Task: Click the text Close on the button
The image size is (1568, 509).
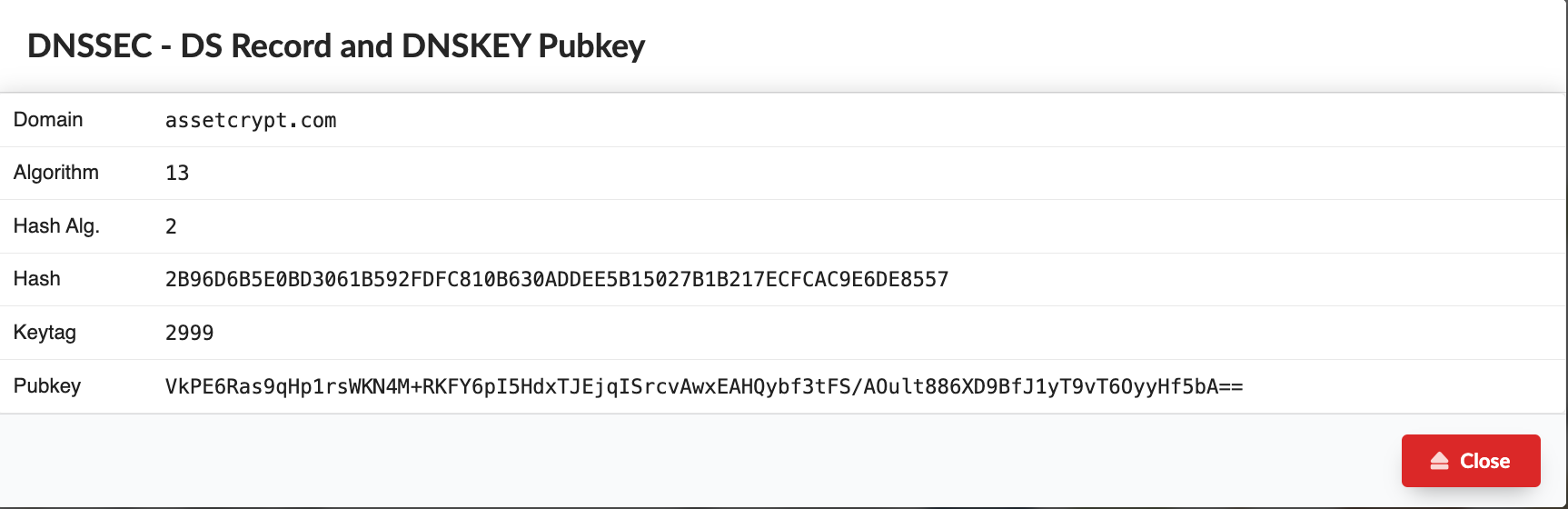Action: [x=1484, y=461]
